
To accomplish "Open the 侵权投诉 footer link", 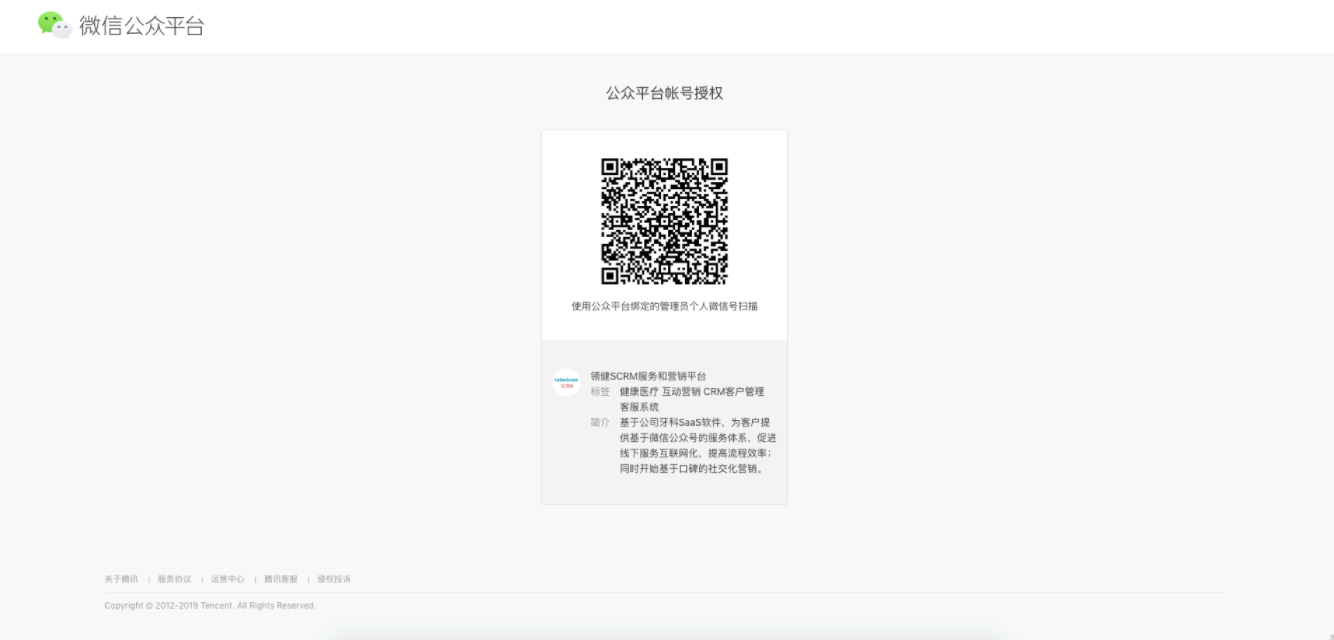I will (x=334, y=579).
